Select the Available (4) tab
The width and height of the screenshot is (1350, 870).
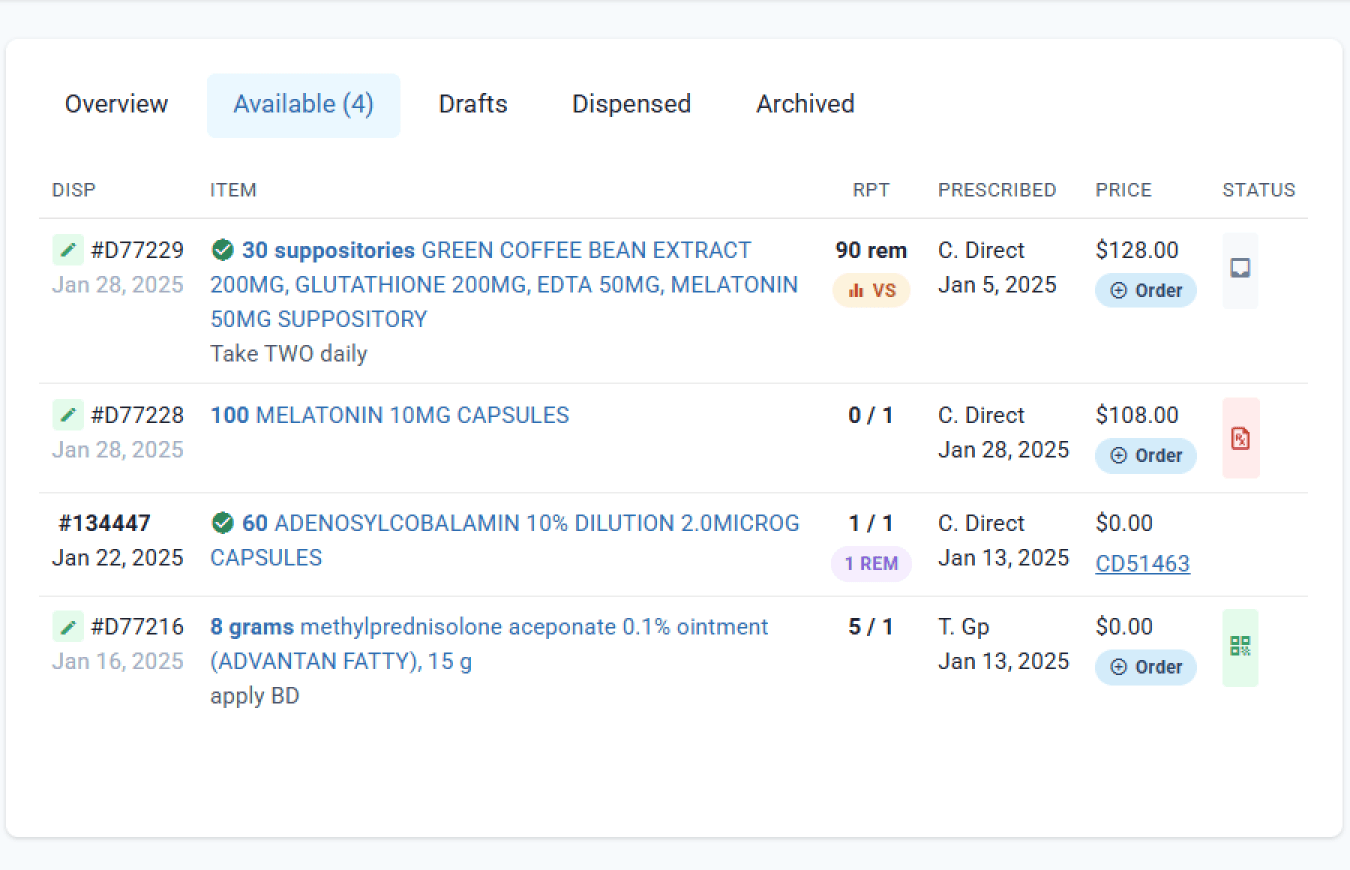click(x=304, y=104)
